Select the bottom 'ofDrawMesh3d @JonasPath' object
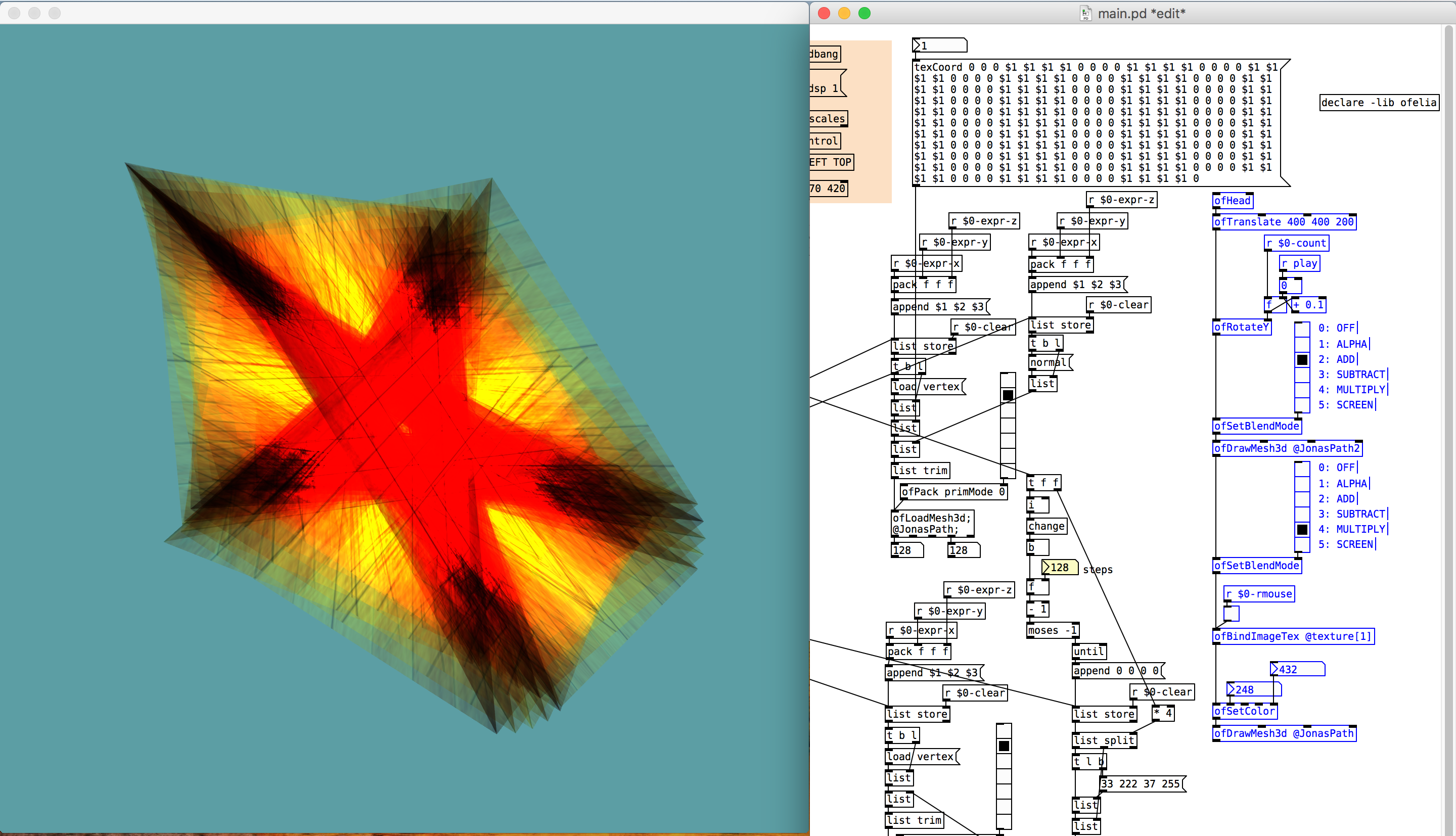The height and width of the screenshot is (836, 1456). tap(1284, 734)
